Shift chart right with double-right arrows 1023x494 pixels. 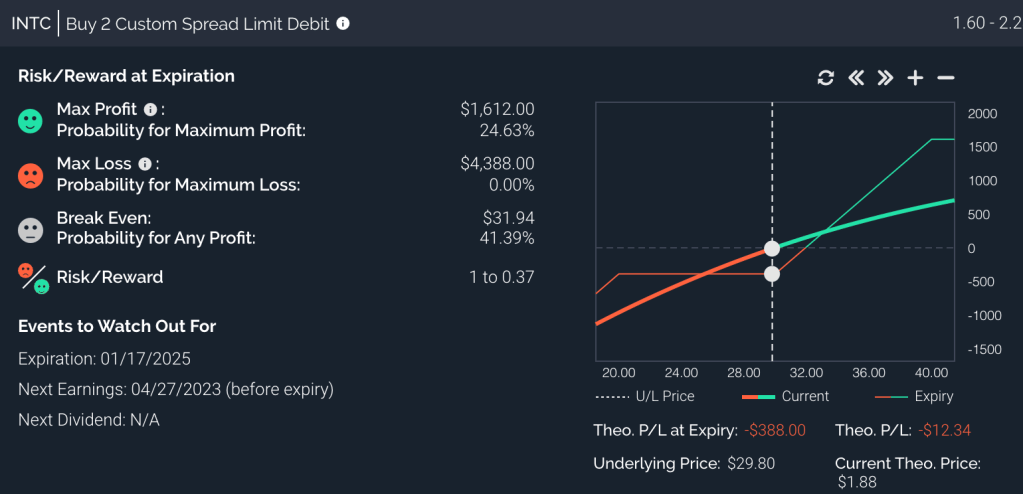(885, 78)
